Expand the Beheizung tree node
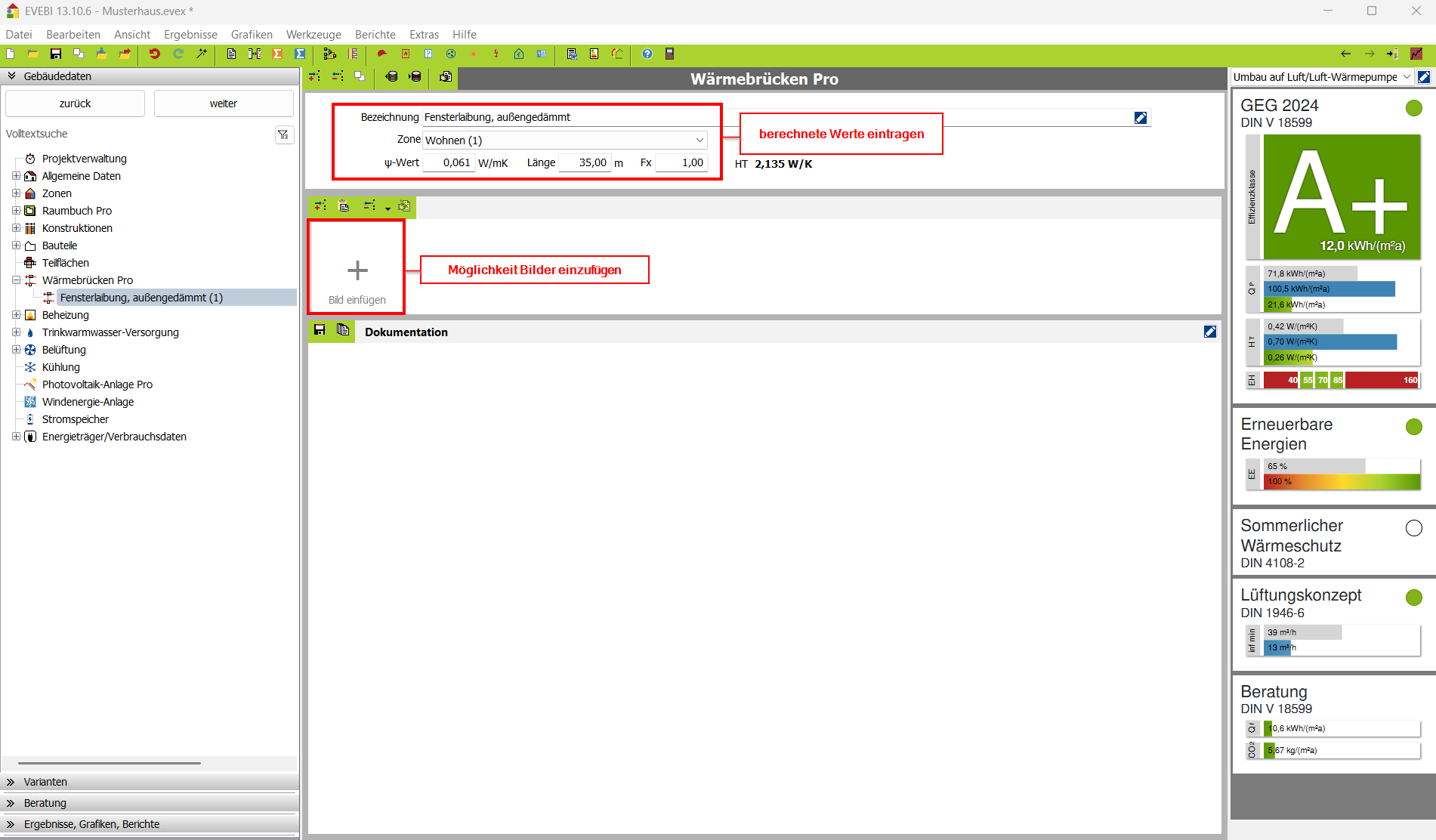 pos(16,315)
